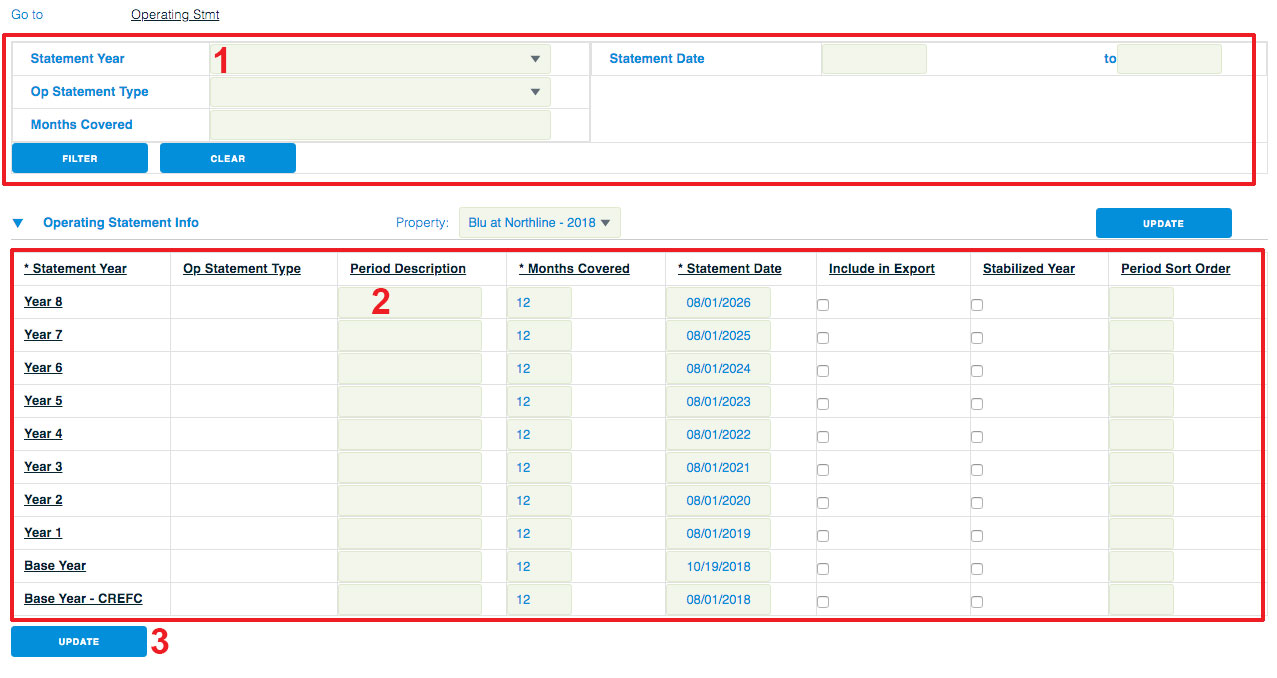Open the Year 3 statement link
Viewport: 1277px width, 678px height.
44,467
